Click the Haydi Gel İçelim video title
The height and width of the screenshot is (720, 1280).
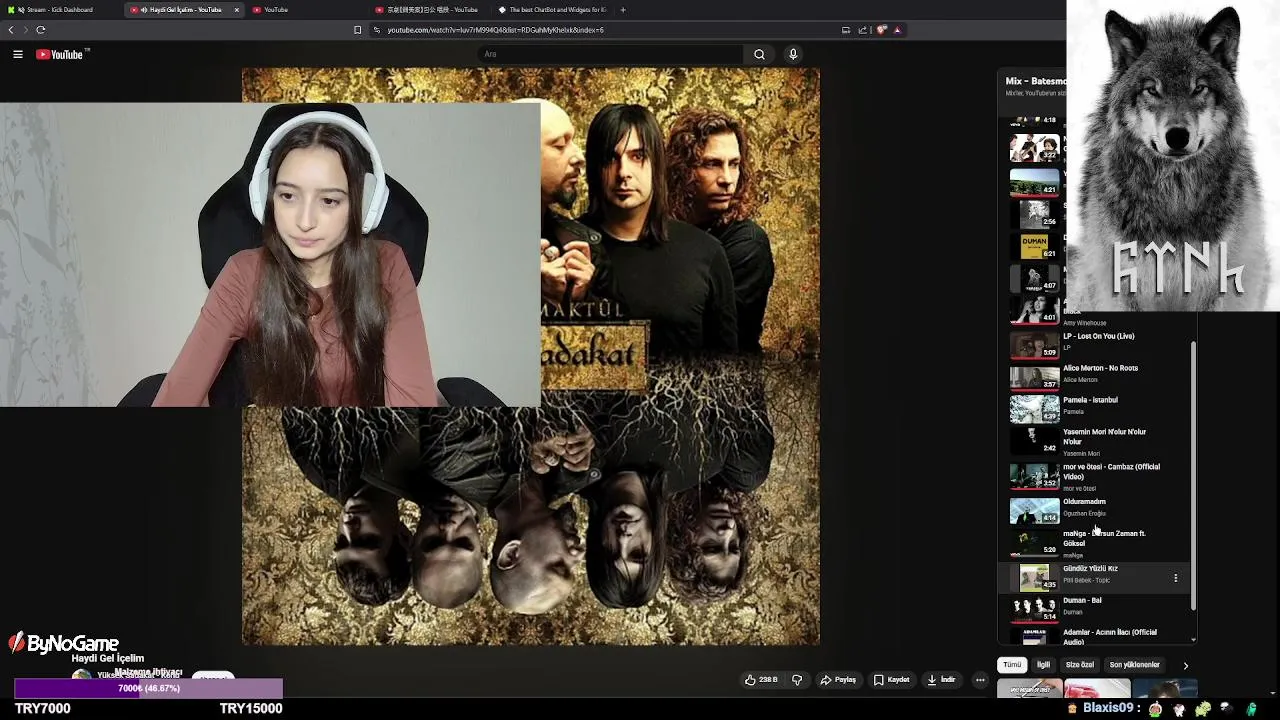pos(108,659)
